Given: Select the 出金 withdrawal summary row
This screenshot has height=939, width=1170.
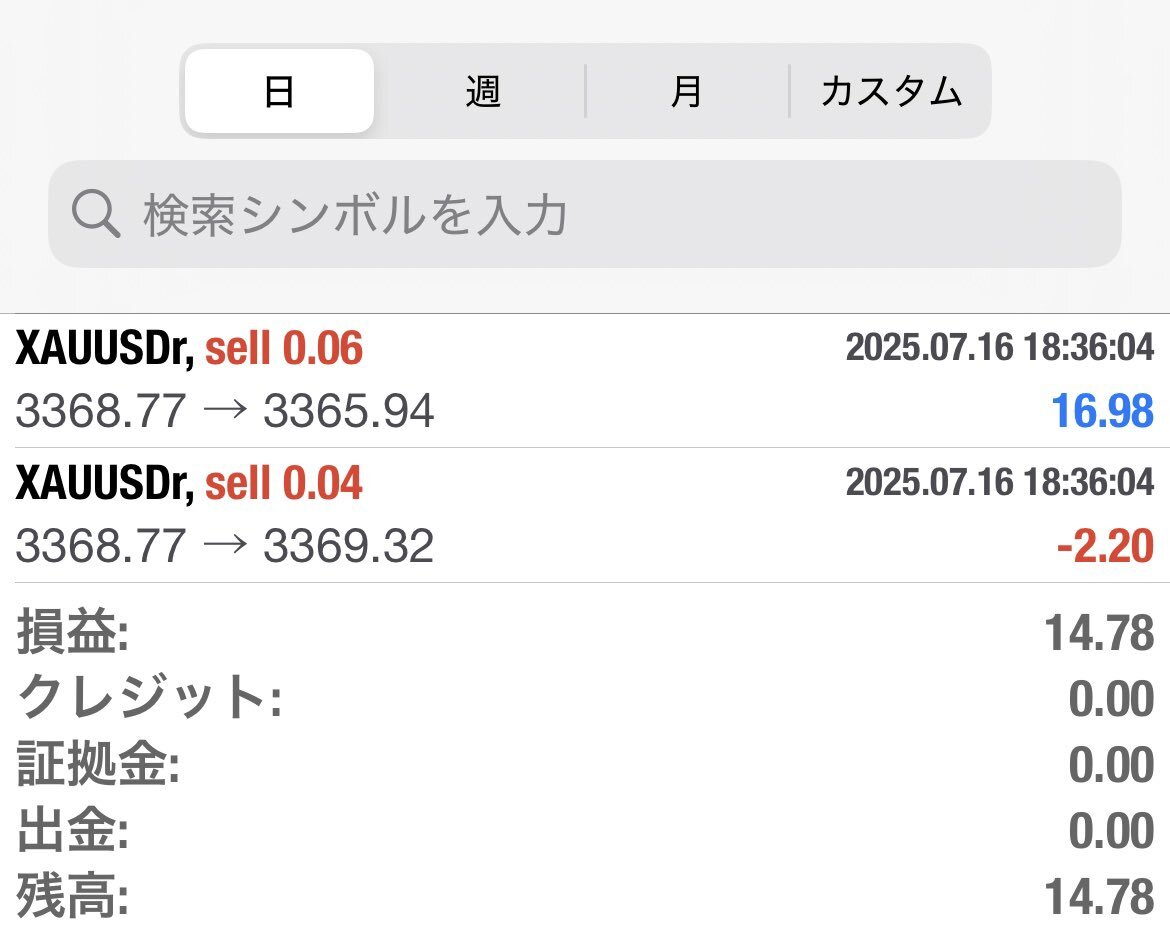Looking at the screenshot, I should point(585,830).
